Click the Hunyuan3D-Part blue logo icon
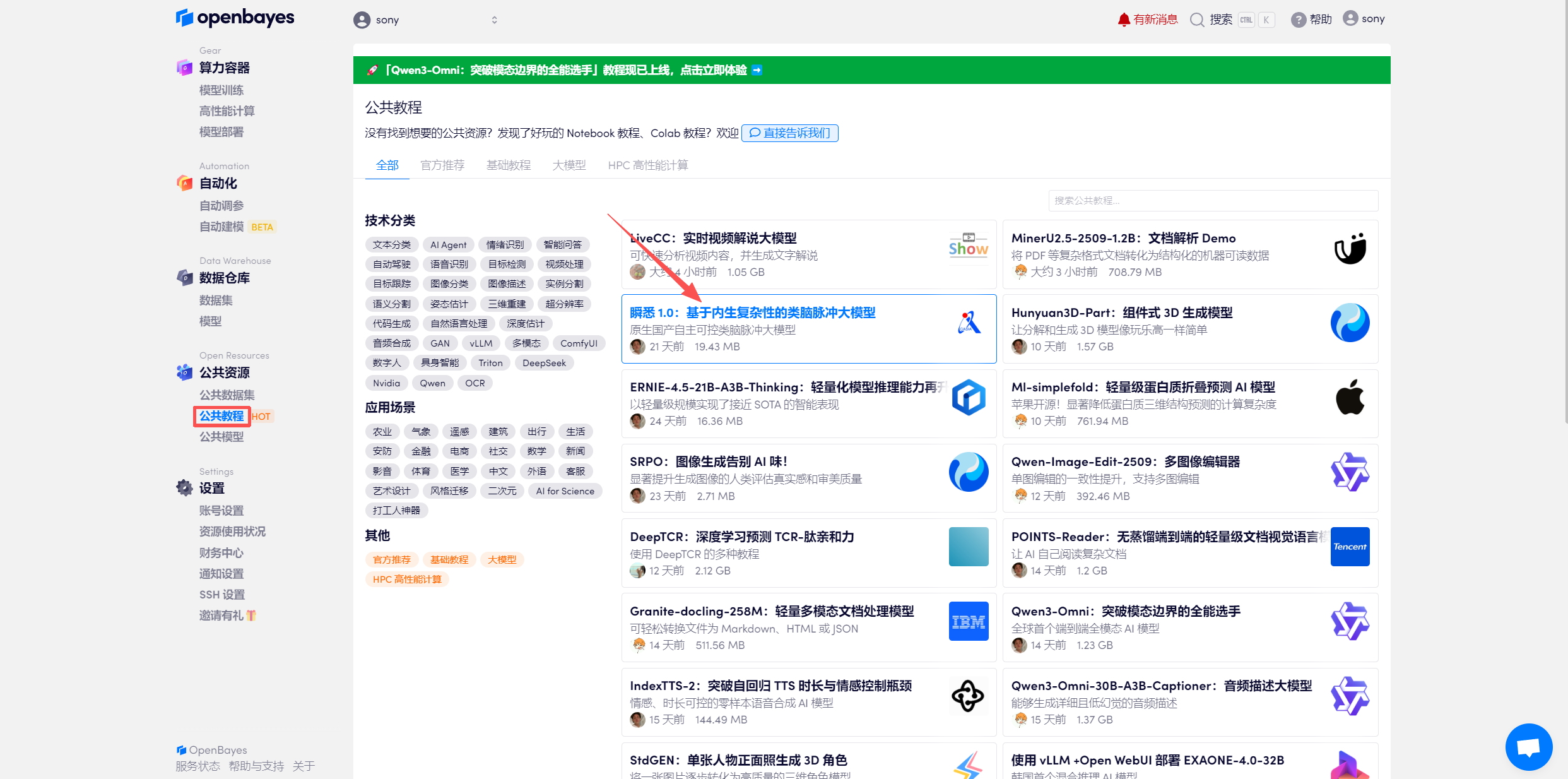The height and width of the screenshot is (779, 1568). click(1350, 323)
